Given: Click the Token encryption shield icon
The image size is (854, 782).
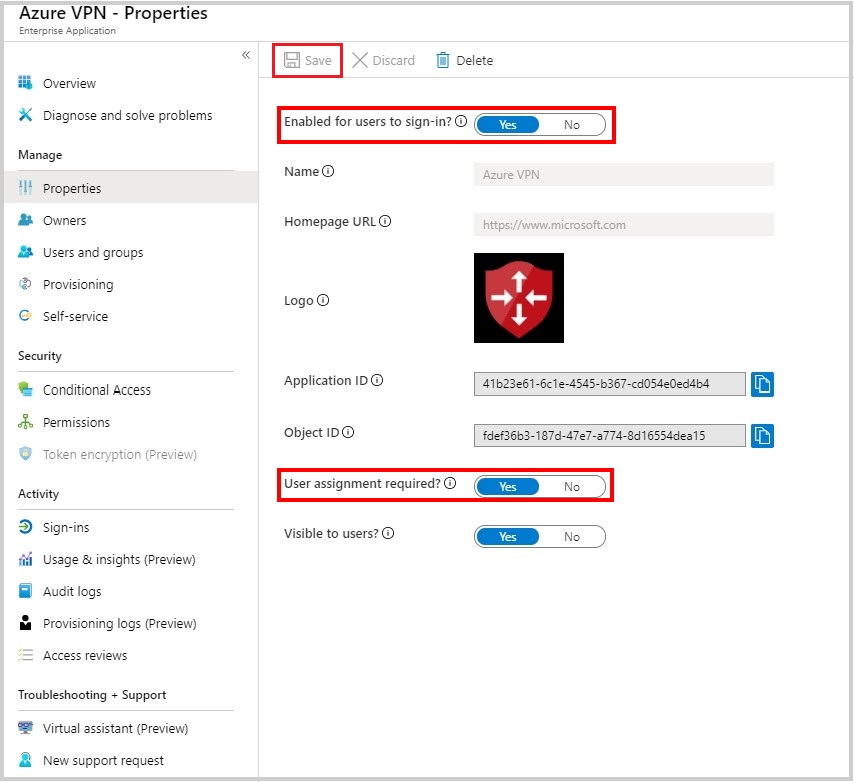Looking at the screenshot, I should click(25, 453).
